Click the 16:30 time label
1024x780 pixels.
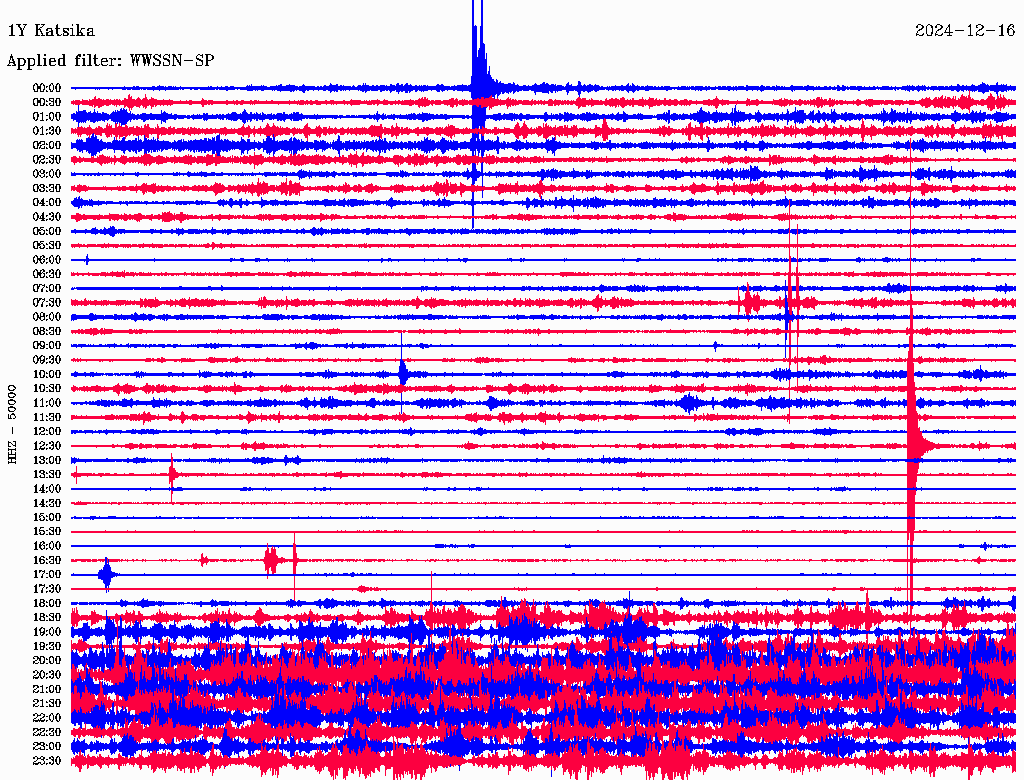click(47, 561)
